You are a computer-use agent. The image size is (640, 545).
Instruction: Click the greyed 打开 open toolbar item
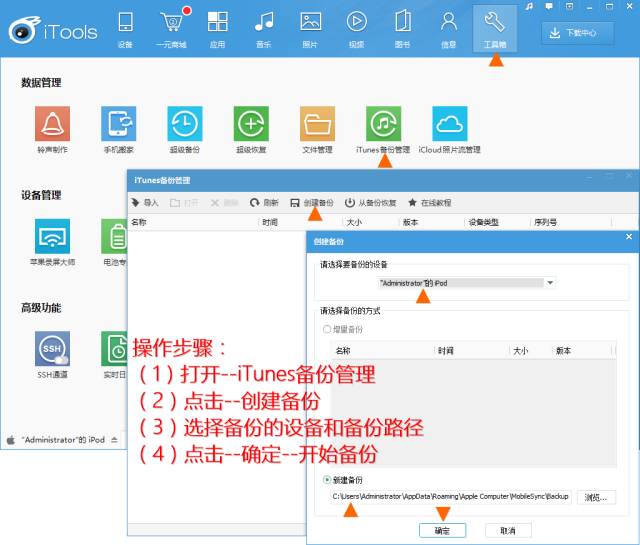(184, 202)
